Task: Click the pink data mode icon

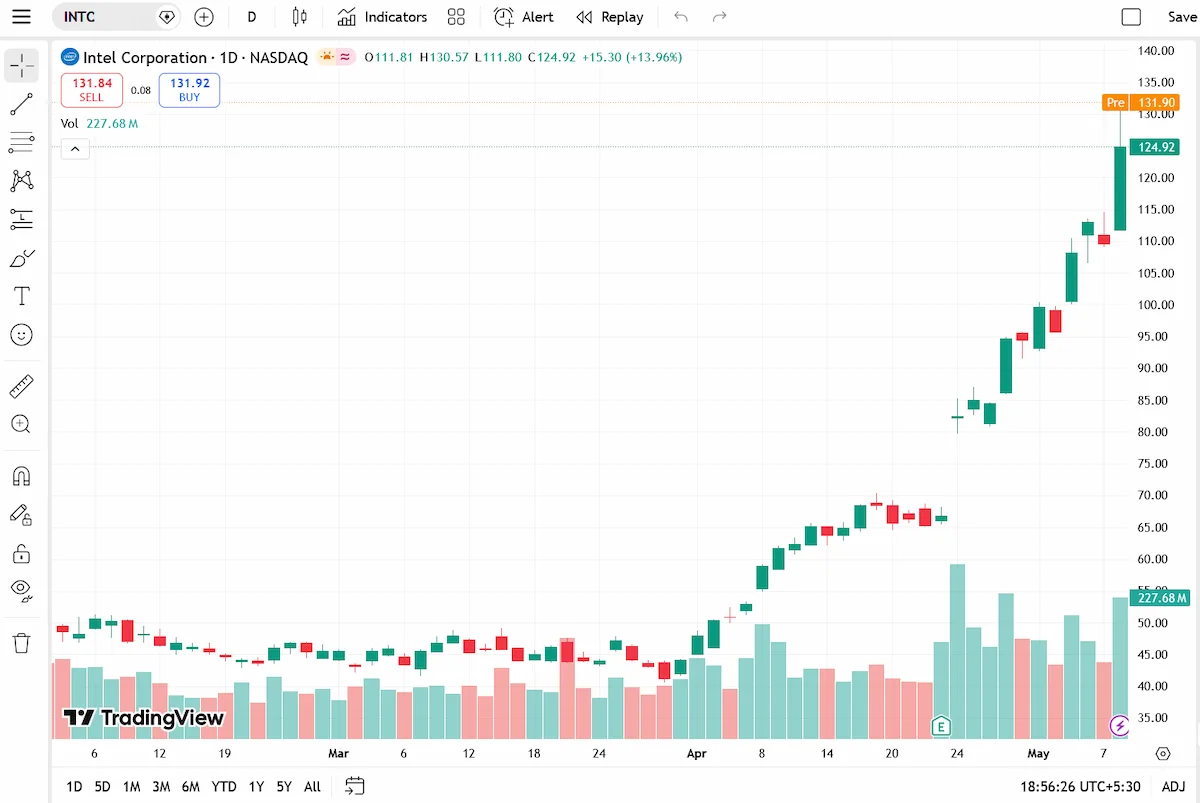Action: (346, 57)
